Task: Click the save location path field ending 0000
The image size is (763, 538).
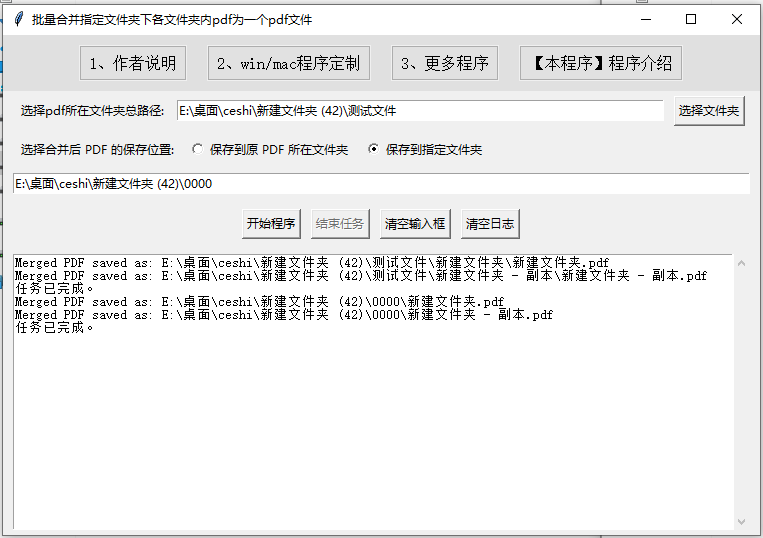Action: (381, 183)
